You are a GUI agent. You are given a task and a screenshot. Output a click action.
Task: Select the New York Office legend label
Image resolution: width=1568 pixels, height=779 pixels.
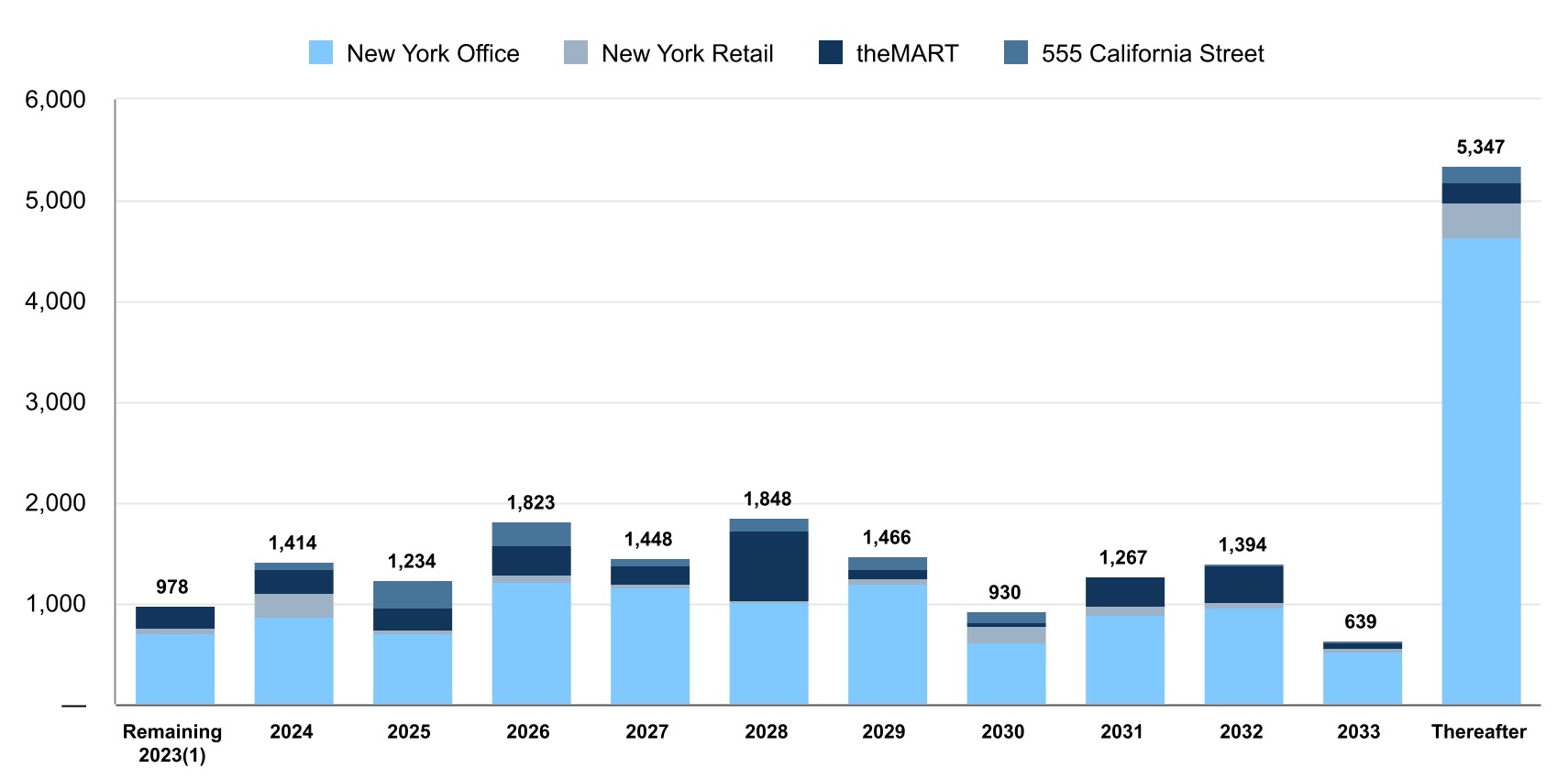point(433,53)
